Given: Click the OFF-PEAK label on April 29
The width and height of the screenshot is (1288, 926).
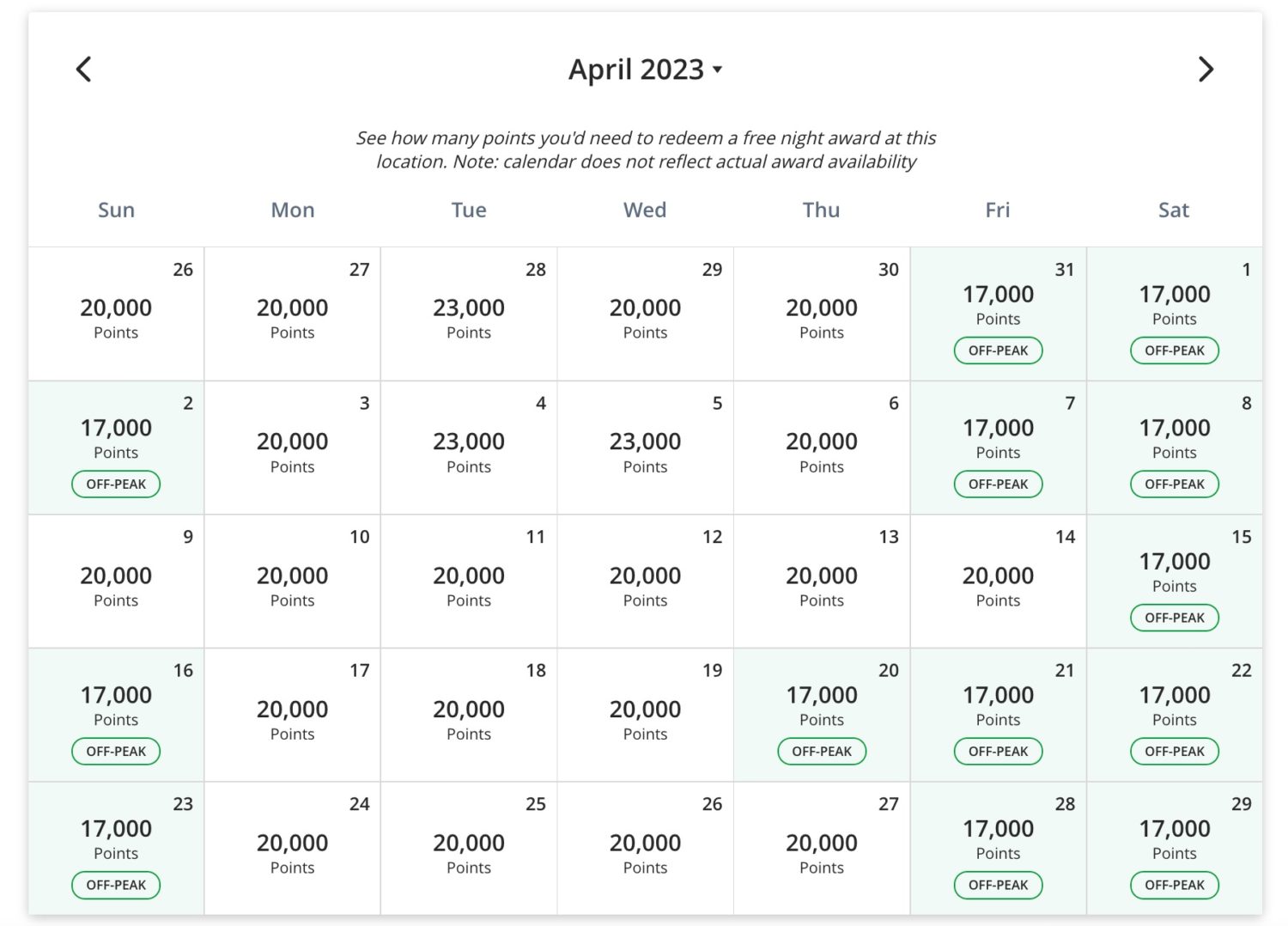Looking at the screenshot, I should point(1174,885).
